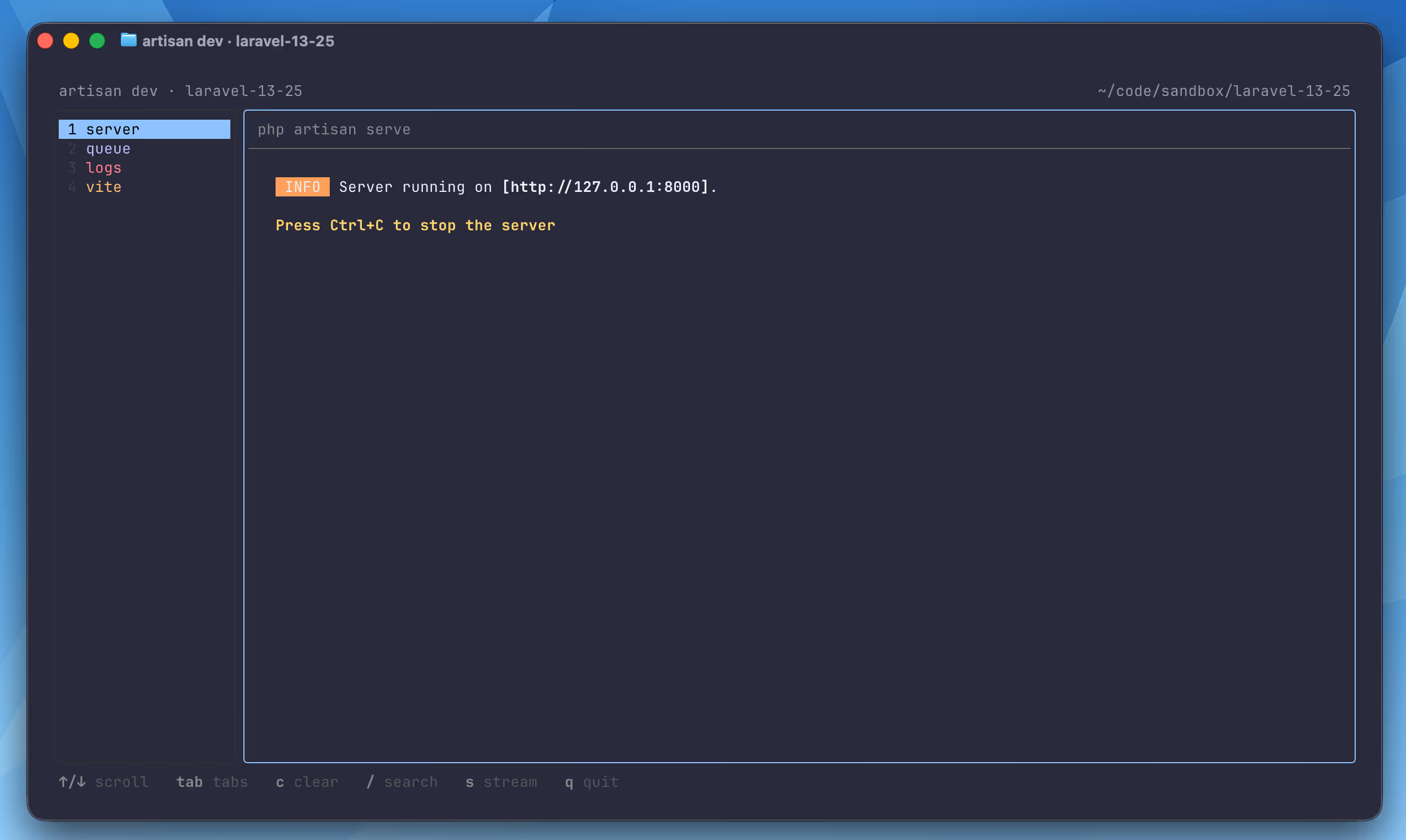Select the server tab in the sidebar

(145, 129)
